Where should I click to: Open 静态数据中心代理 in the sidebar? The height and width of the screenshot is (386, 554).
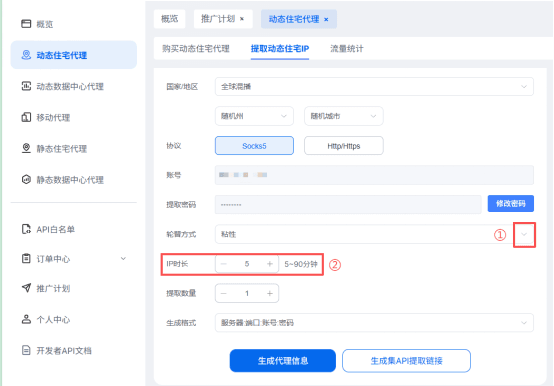click(x=70, y=180)
